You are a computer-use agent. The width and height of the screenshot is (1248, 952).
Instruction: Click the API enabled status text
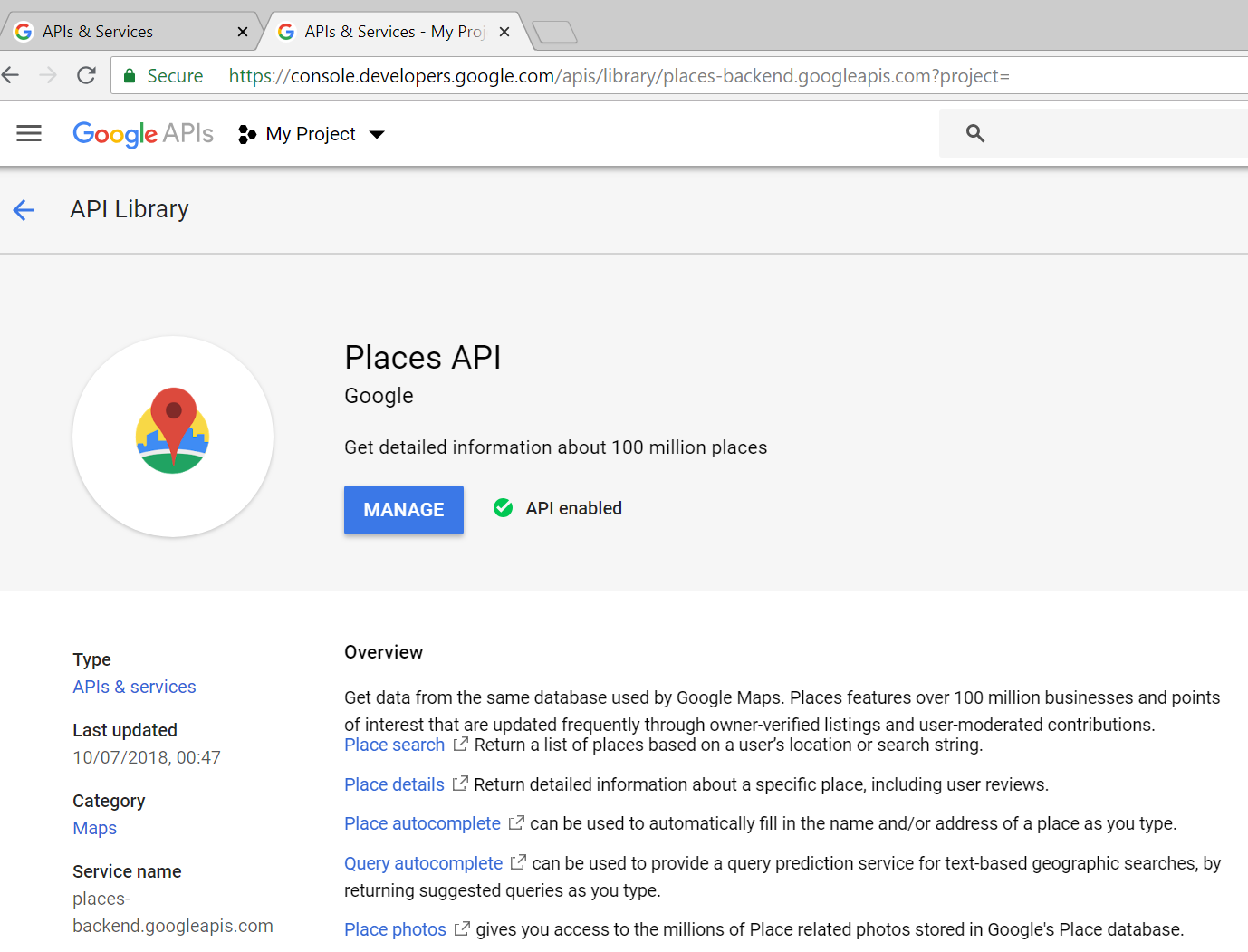tap(573, 508)
